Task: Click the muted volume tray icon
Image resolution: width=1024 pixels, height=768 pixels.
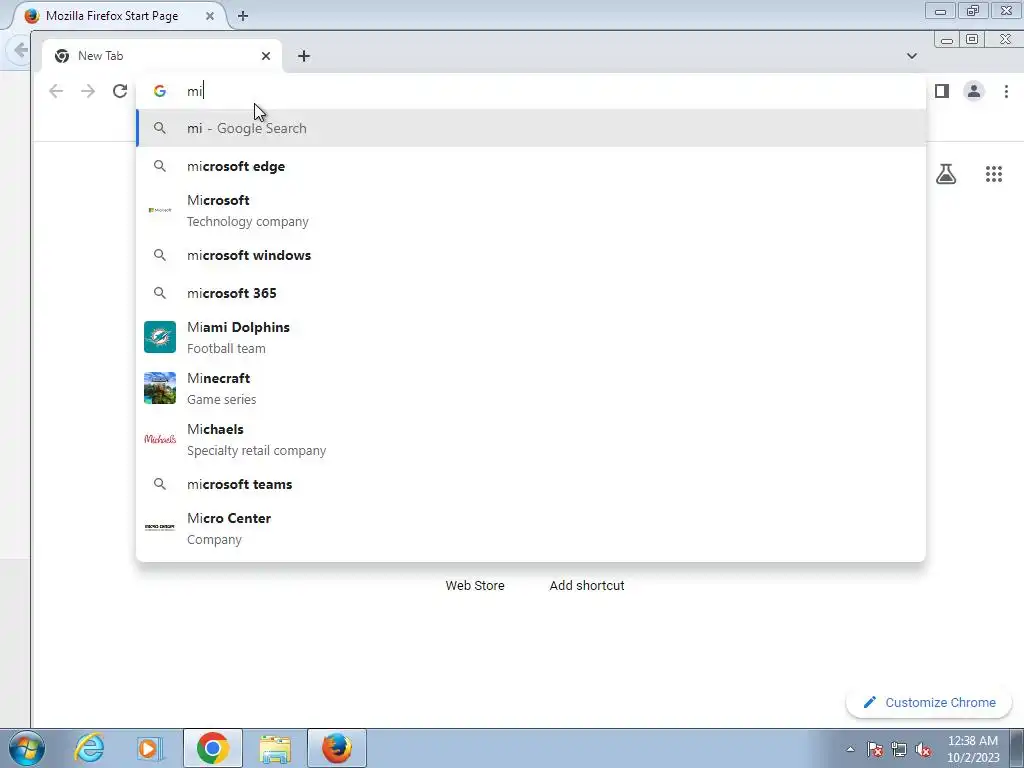Action: [x=923, y=750]
